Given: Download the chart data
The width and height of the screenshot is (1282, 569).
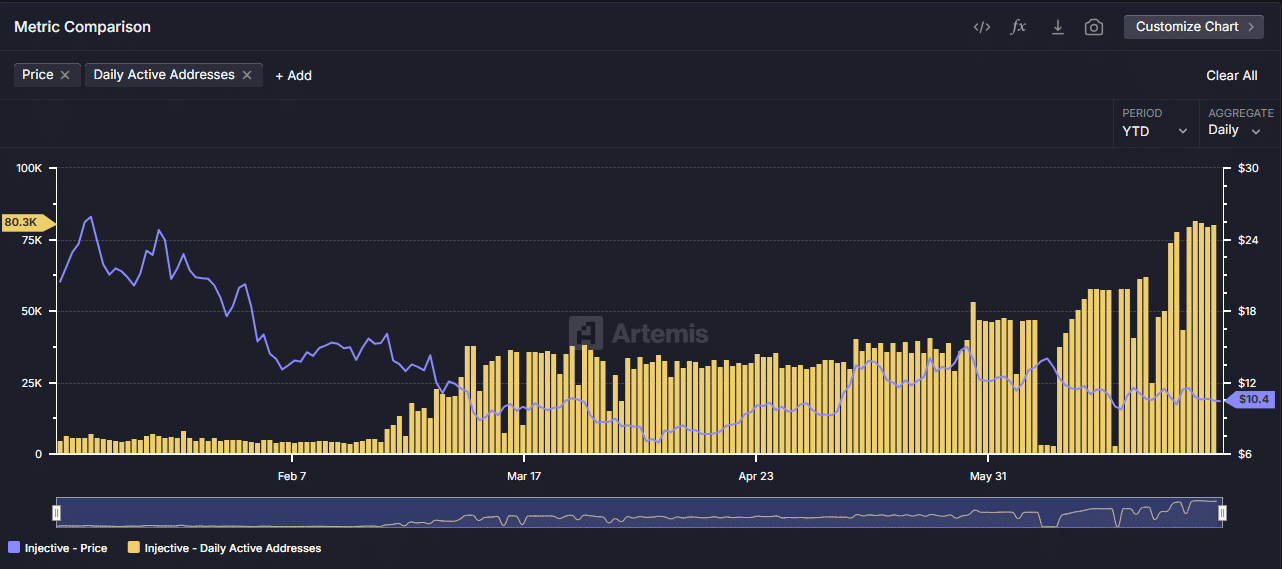Looking at the screenshot, I should tap(1057, 27).
